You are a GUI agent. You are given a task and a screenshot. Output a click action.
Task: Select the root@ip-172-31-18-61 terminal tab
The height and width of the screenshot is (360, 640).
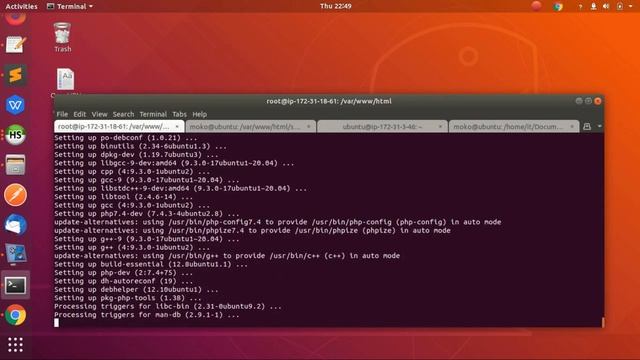coord(119,127)
